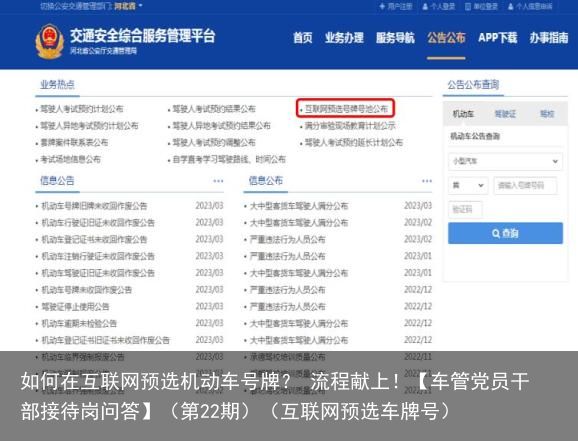The width and height of the screenshot is (578, 441).
Task: Open 用户注册 link in top bar
Action: coord(396,6)
